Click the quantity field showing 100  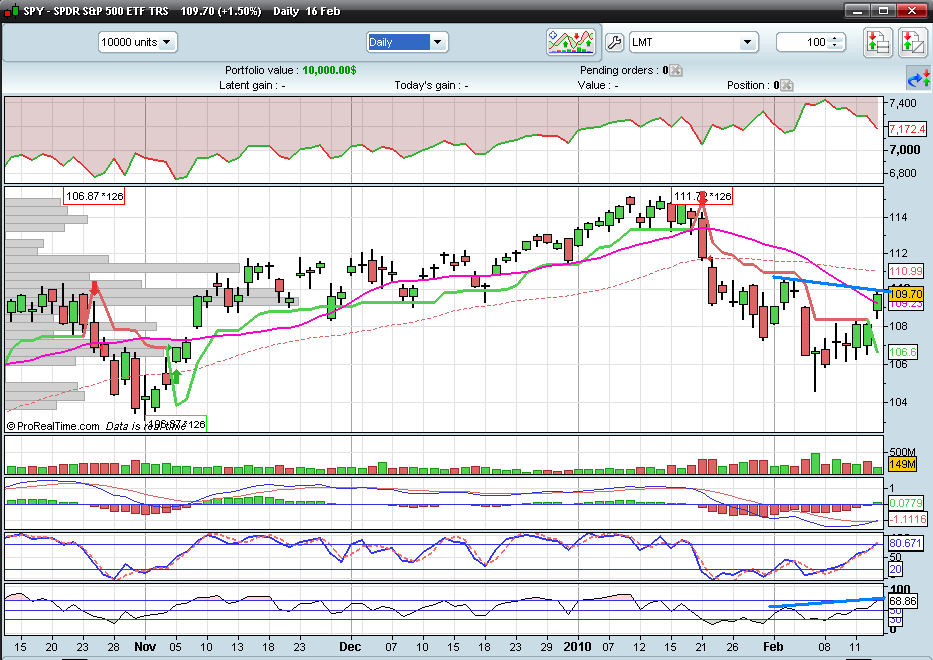pyautogui.click(x=803, y=42)
